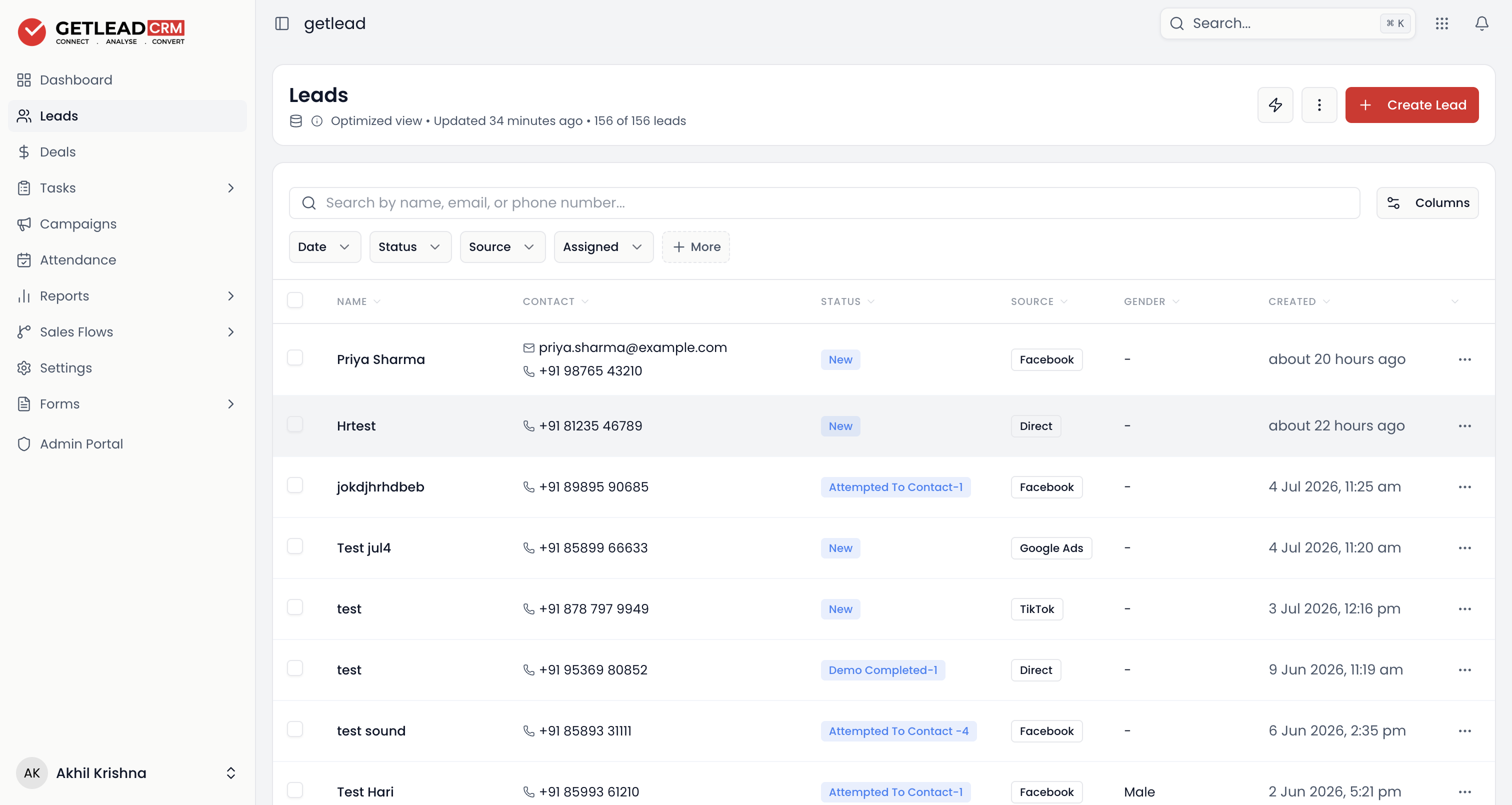Click the Create Lead button
Screen dimensions: 1512x805
pos(1411,105)
